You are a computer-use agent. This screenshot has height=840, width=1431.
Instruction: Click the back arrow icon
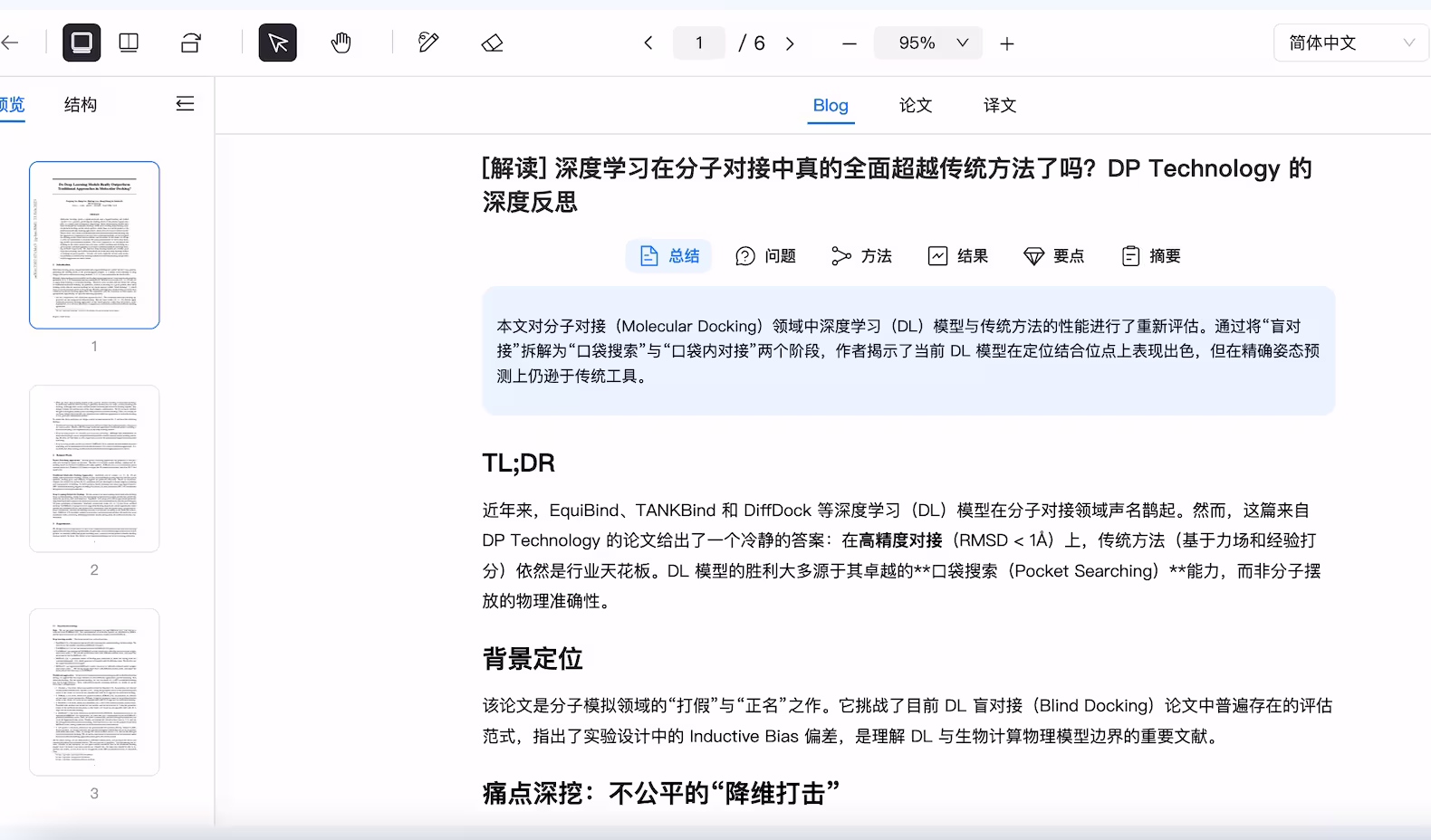click(x=9, y=43)
